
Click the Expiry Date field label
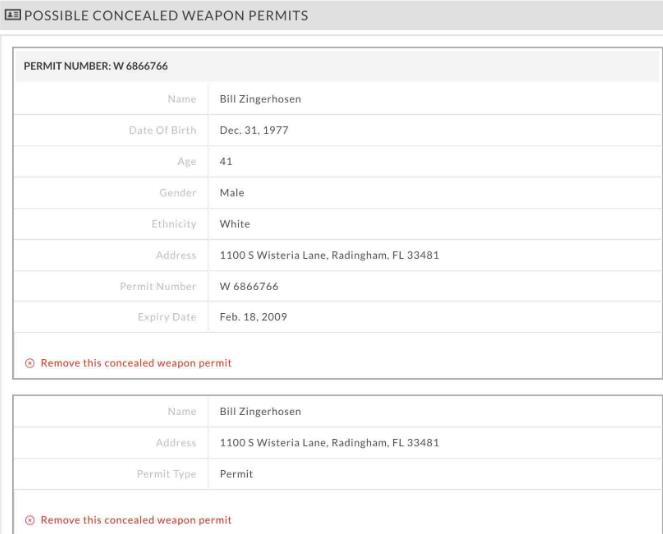pyautogui.click(x=167, y=317)
